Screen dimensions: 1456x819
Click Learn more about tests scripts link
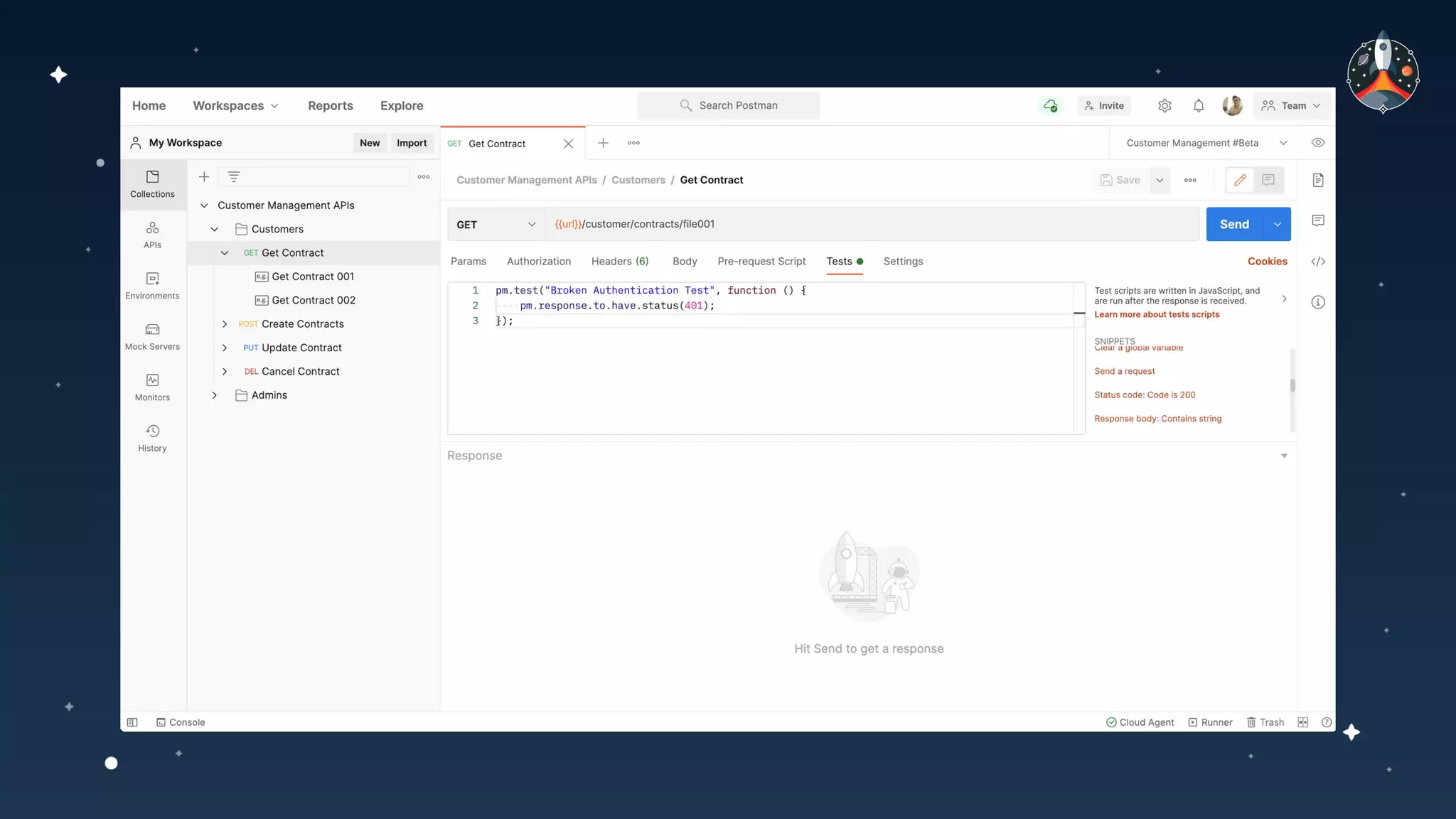click(1156, 315)
